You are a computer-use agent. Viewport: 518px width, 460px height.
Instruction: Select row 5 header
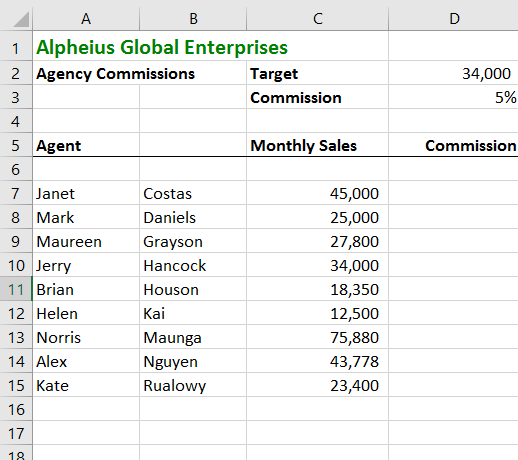16,145
